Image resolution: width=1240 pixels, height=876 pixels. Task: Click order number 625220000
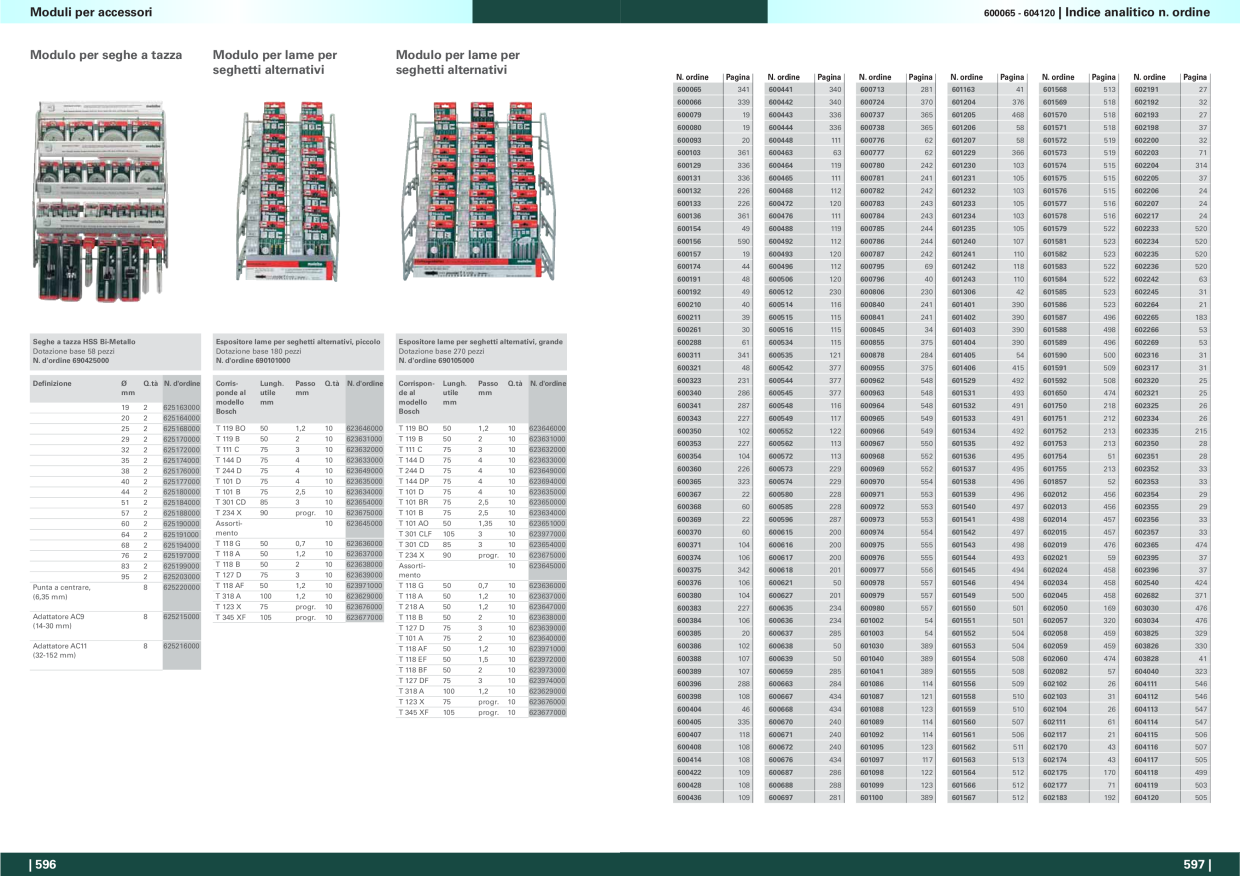[182, 588]
